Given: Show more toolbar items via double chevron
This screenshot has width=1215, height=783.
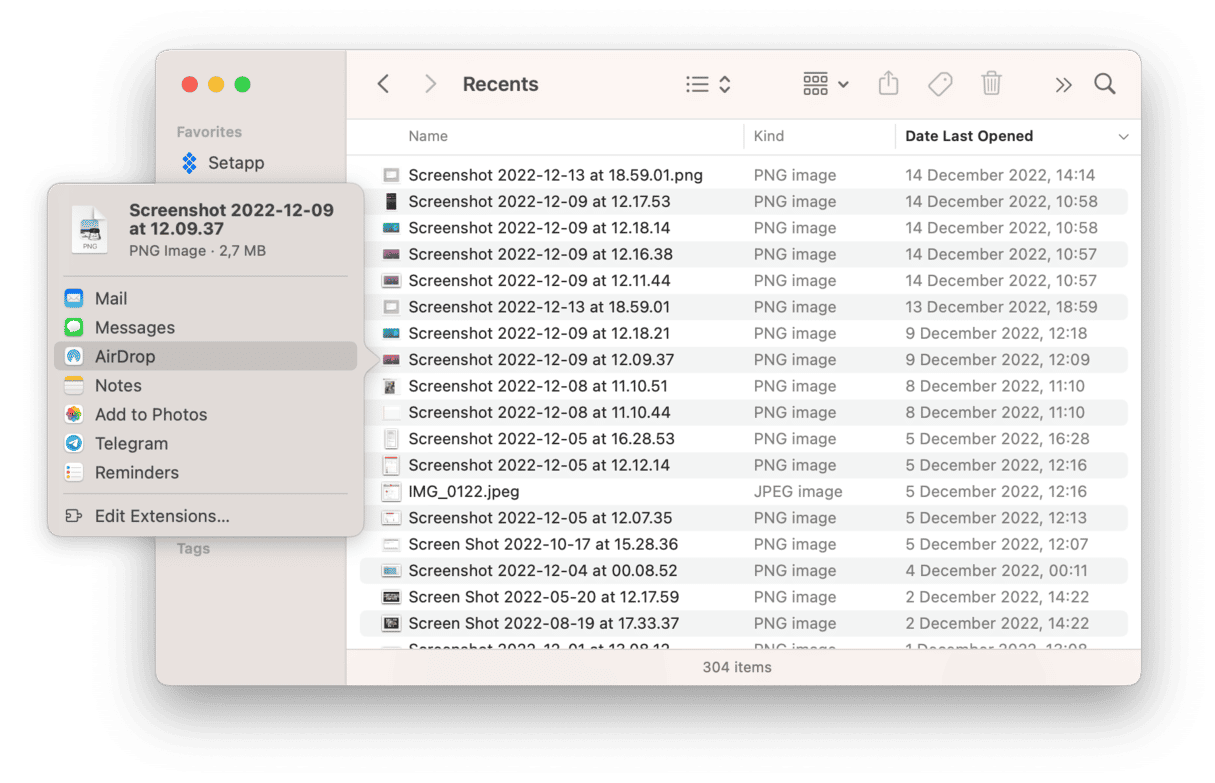Looking at the screenshot, I should coord(1063,85).
